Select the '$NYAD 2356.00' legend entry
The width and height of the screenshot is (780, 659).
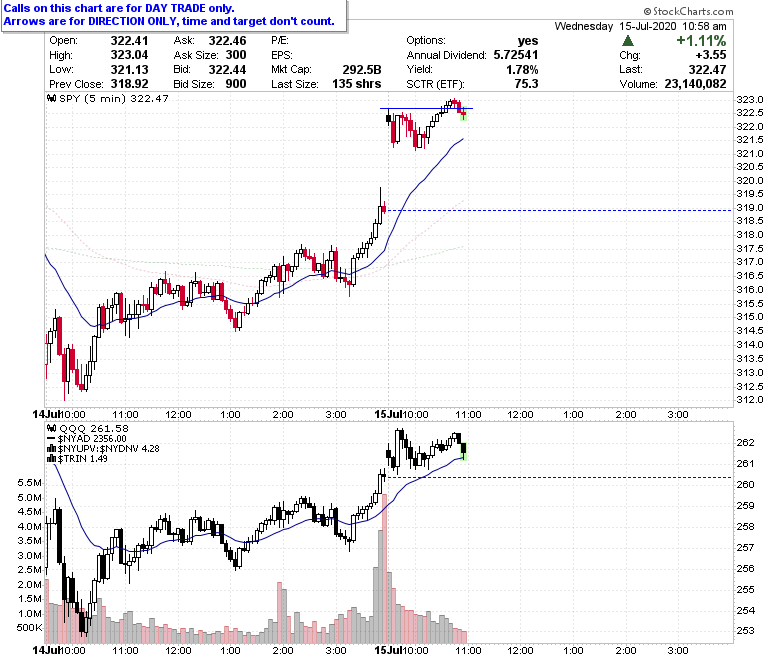coord(92,439)
